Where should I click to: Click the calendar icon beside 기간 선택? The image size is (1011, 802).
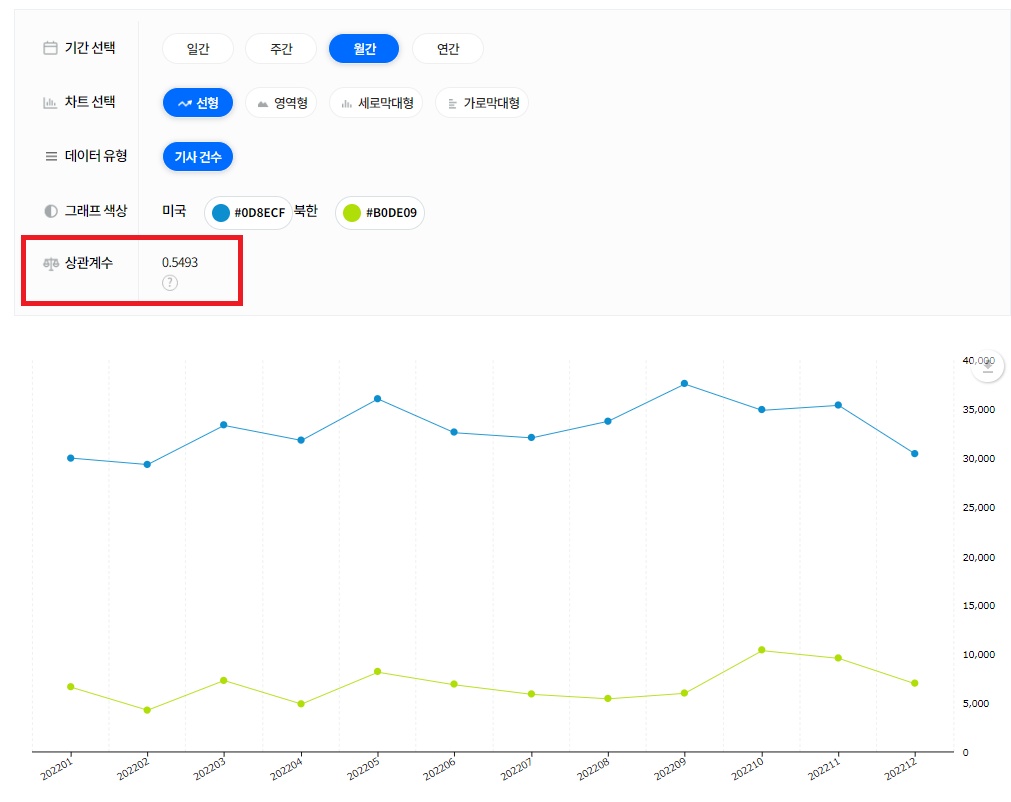(x=50, y=48)
